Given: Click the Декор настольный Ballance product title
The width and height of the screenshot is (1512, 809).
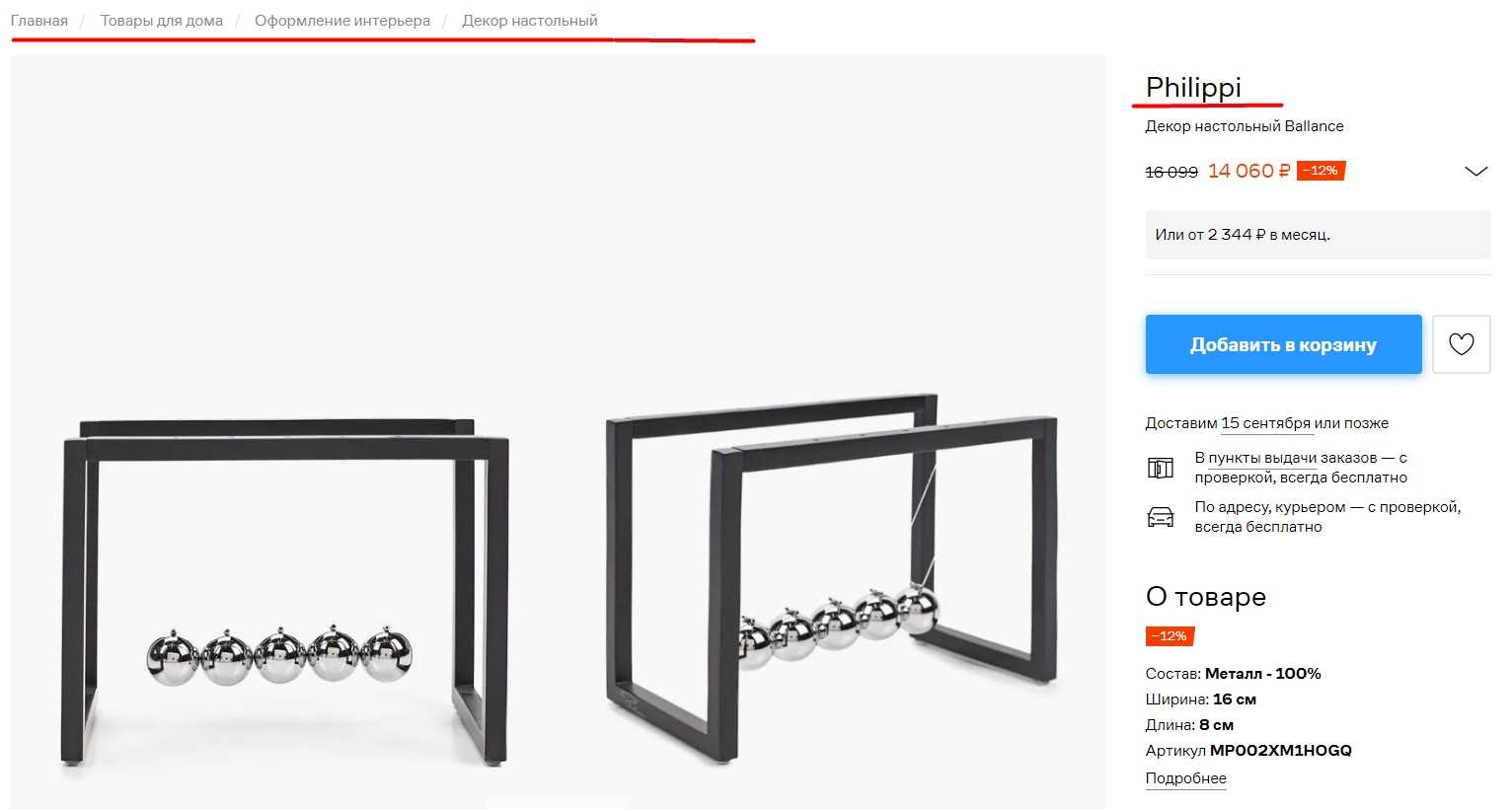Looking at the screenshot, I should (x=1244, y=126).
